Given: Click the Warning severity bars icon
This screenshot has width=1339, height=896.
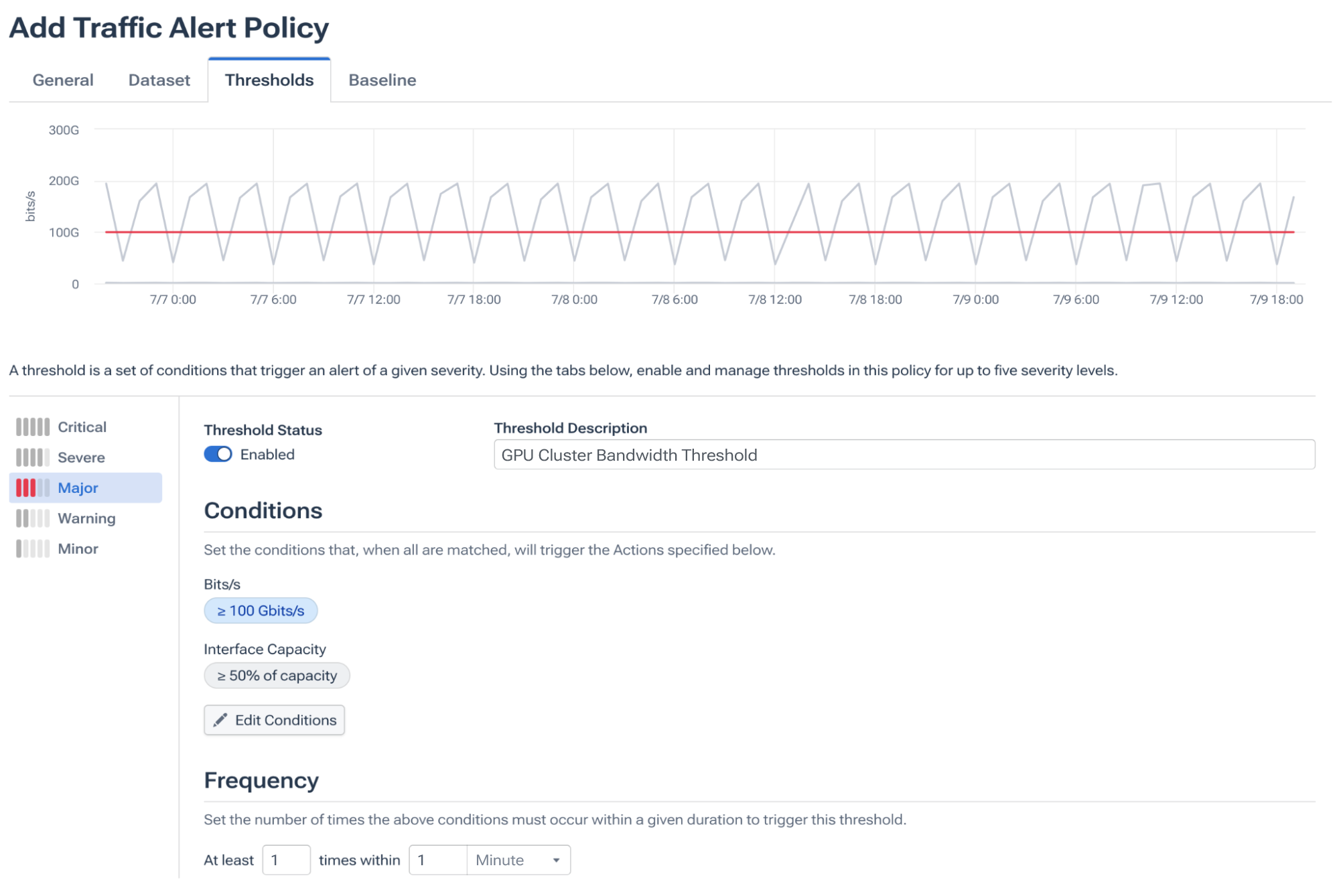Looking at the screenshot, I should point(33,519).
